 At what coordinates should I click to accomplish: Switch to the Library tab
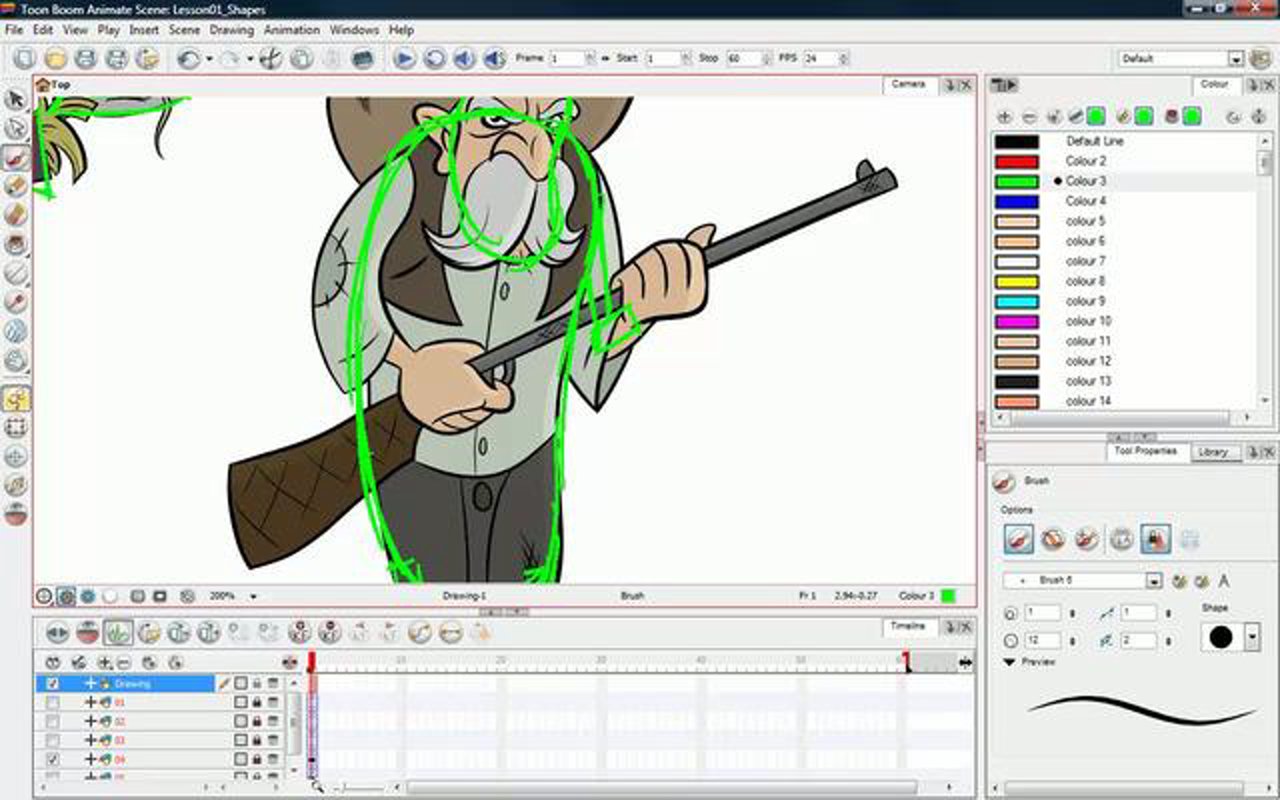[x=1216, y=452]
